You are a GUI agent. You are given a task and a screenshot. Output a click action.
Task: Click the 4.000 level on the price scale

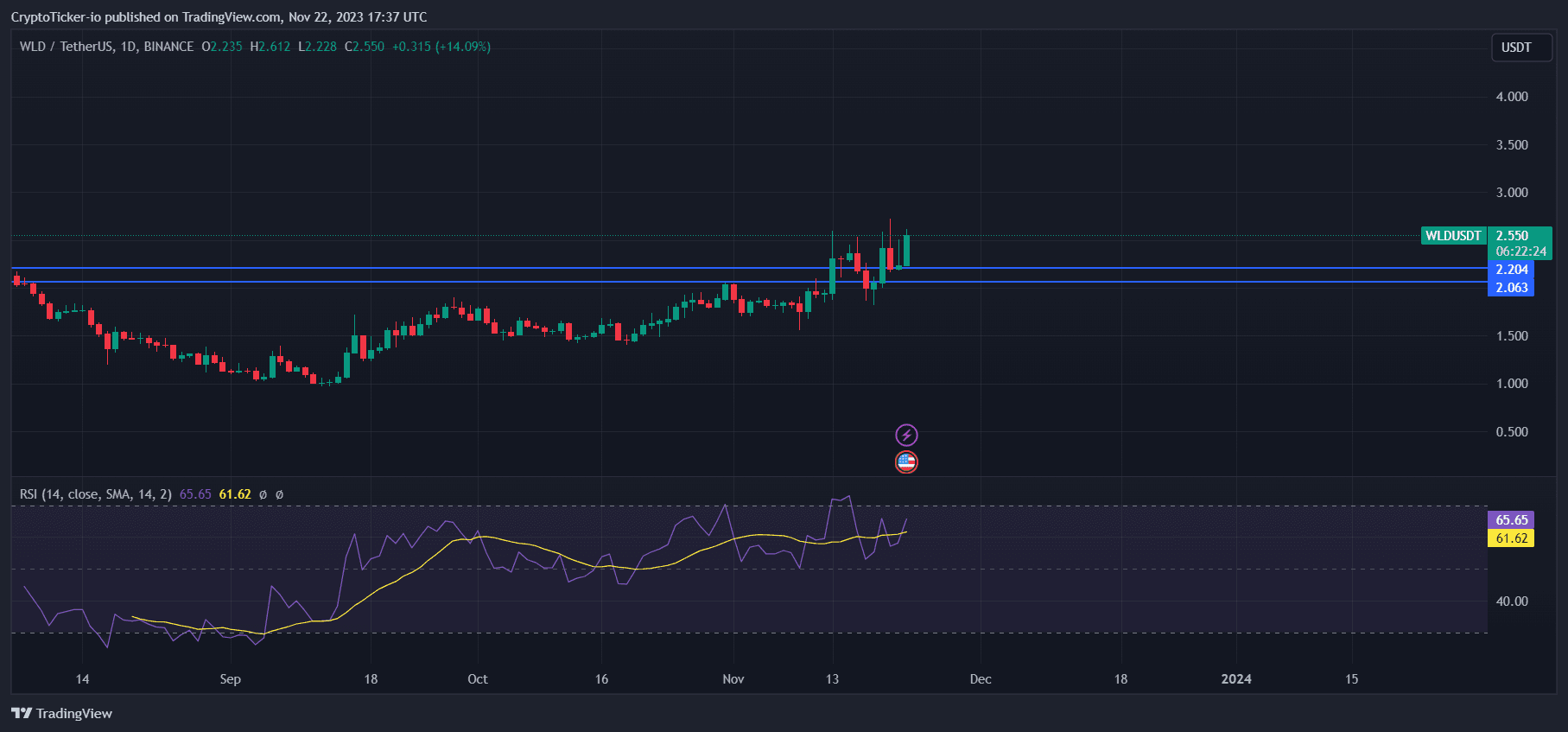point(1511,97)
